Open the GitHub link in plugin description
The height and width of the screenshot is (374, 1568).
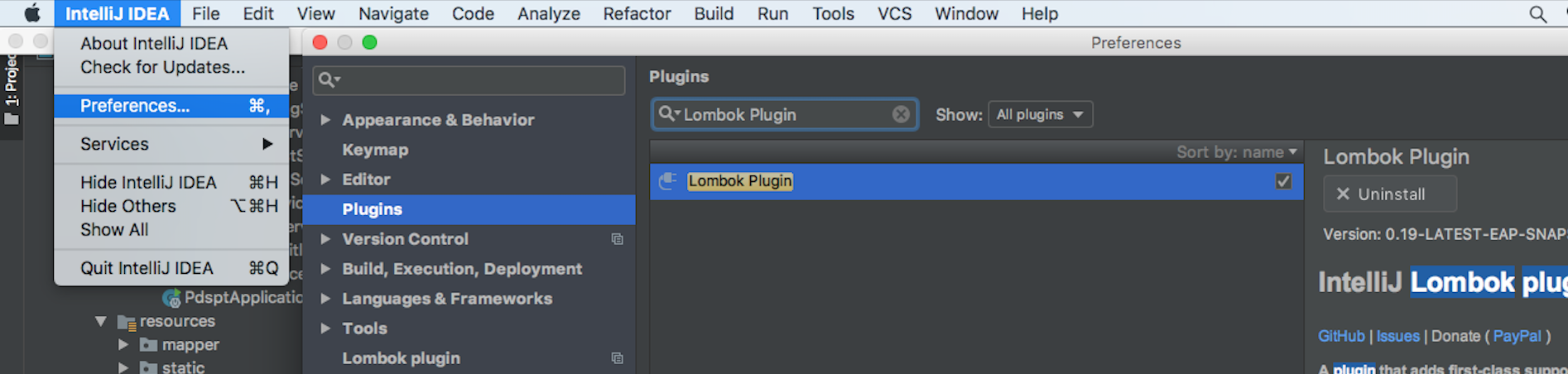(x=1341, y=336)
